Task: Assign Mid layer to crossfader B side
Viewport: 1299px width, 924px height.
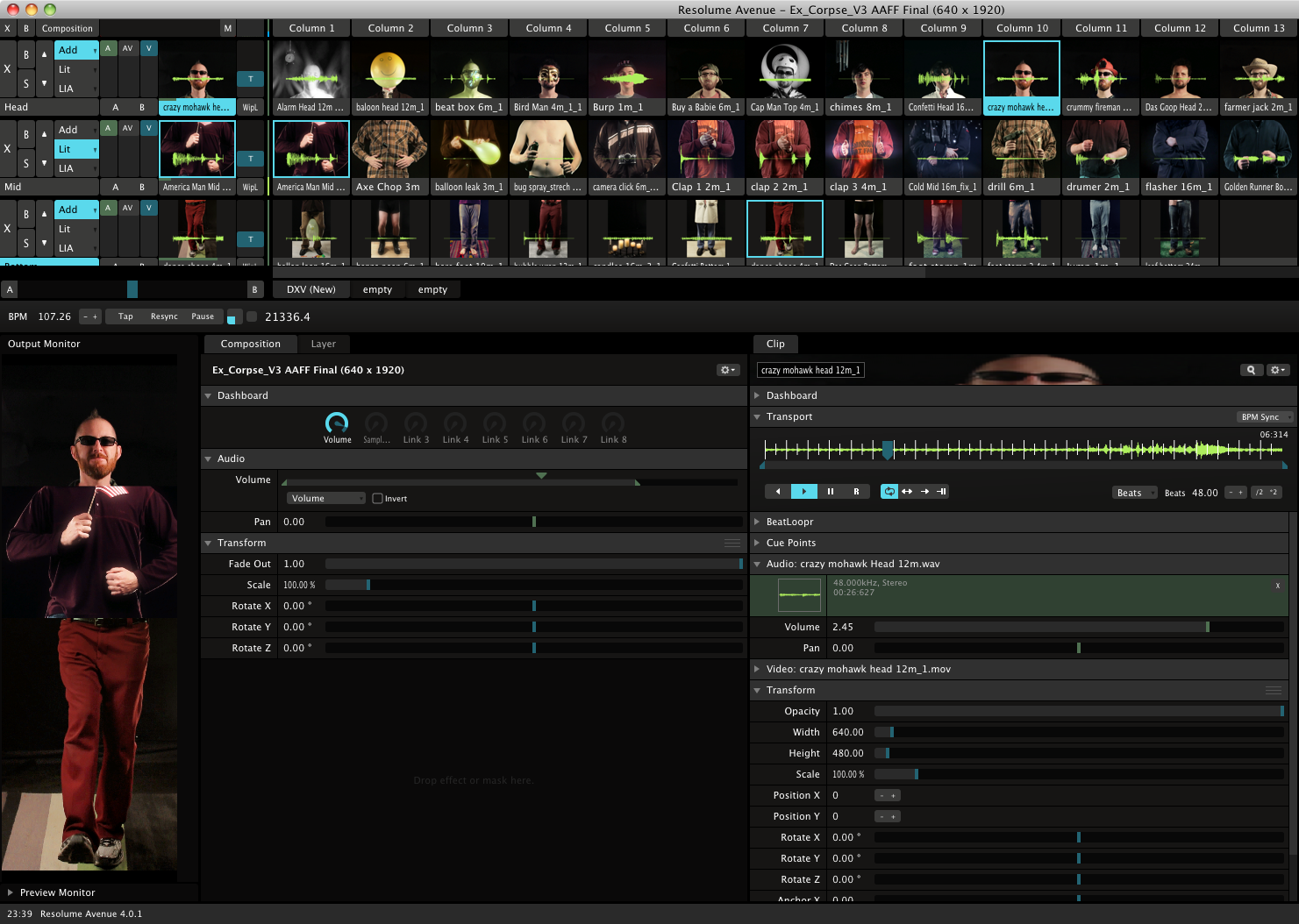Action: coord(141,187)
